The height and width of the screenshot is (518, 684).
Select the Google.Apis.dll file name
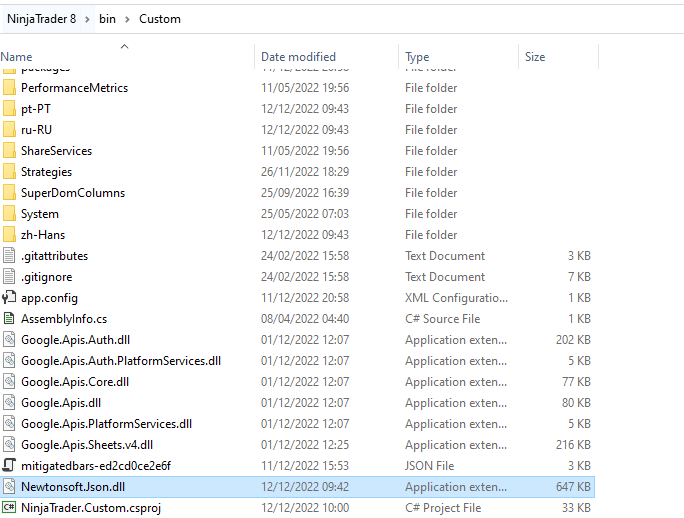click(61, 402)
